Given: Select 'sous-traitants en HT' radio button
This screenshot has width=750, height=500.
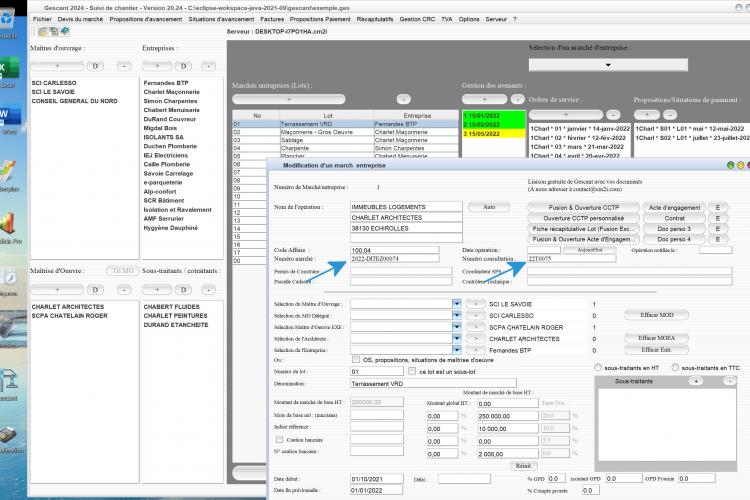Looking at the screenshot, I should point(598,367).
